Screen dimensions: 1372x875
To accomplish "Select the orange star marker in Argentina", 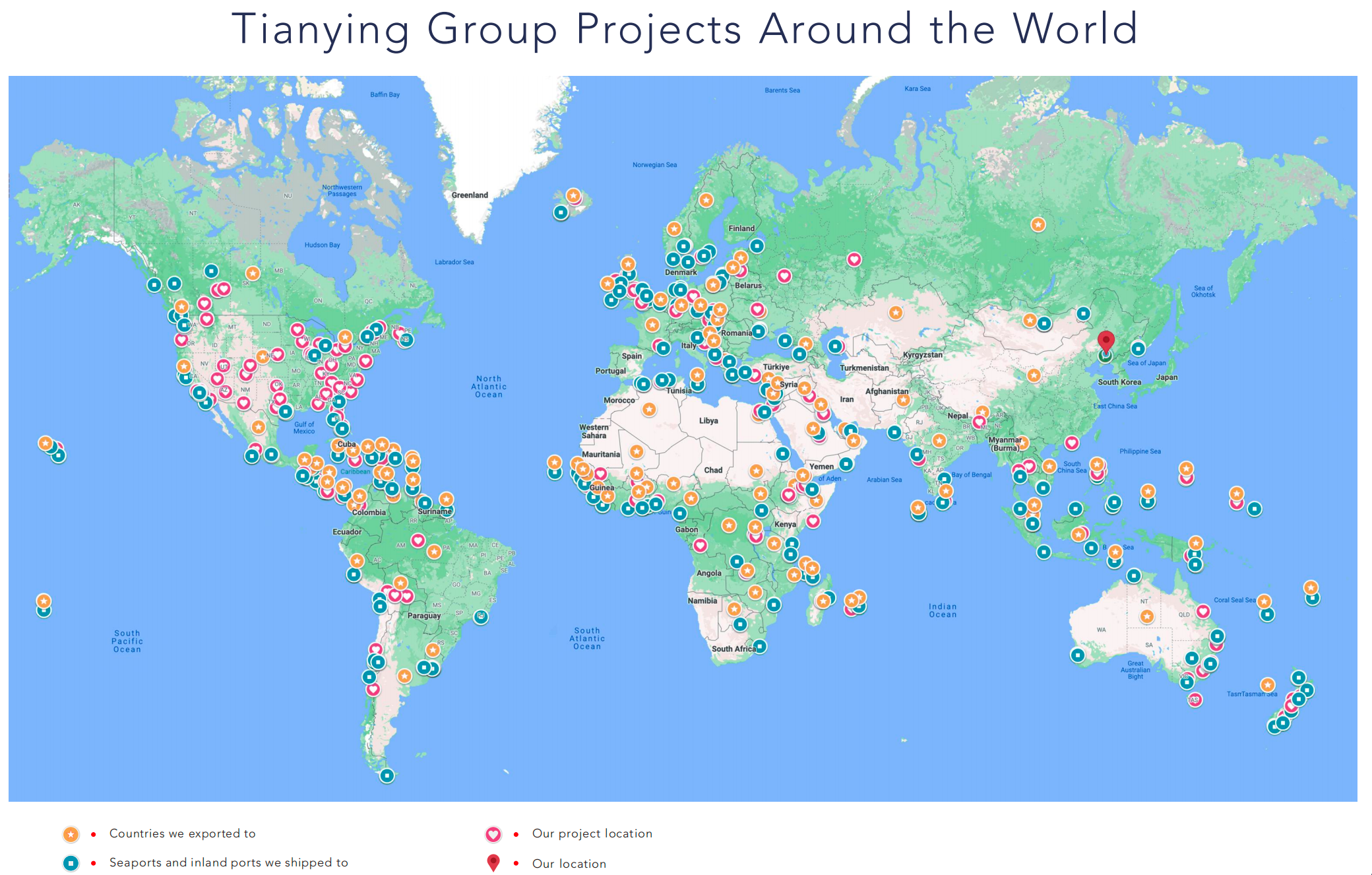I will click(404, 676).
